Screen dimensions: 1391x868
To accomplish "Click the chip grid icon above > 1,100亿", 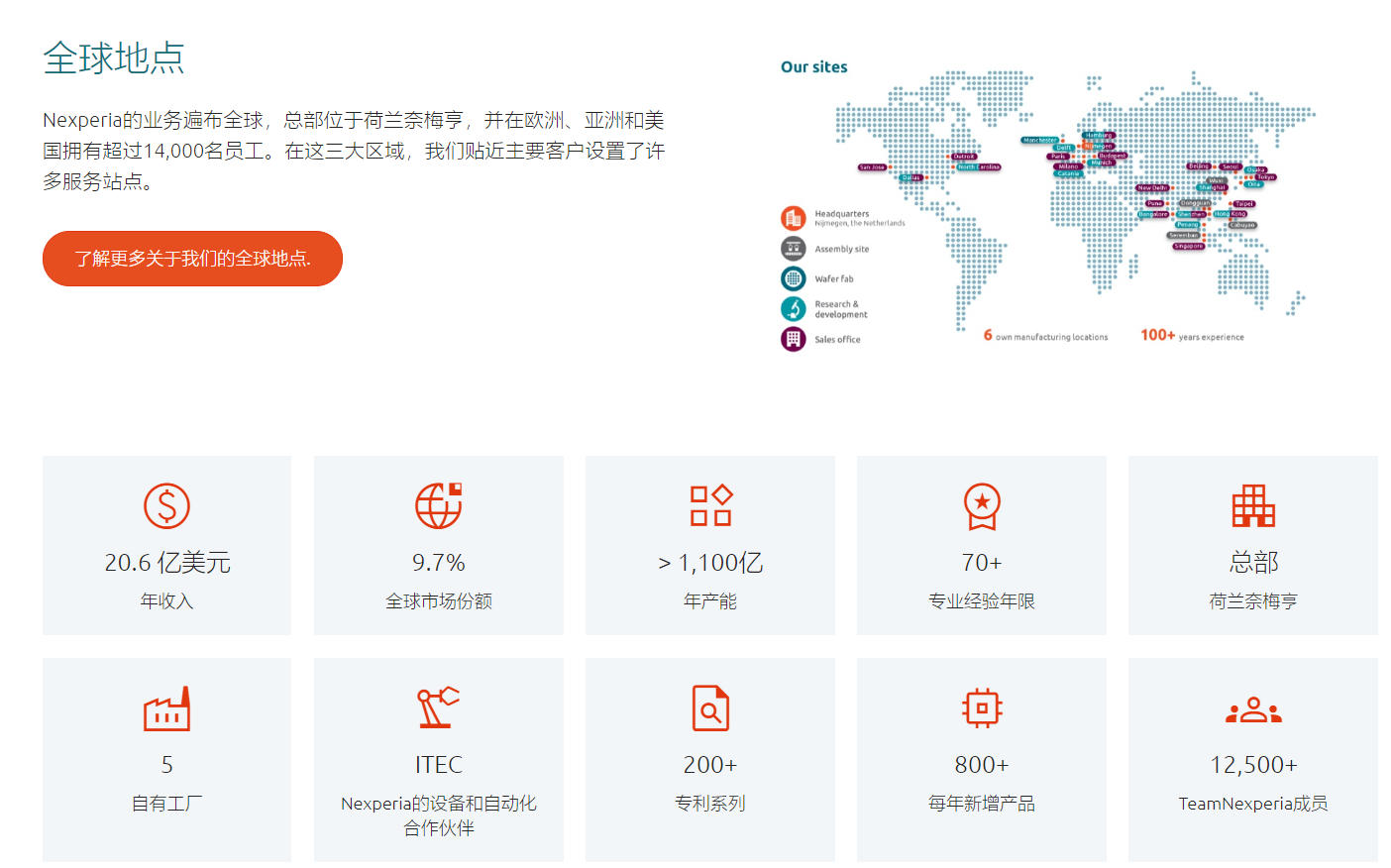I will coord(709,505).
